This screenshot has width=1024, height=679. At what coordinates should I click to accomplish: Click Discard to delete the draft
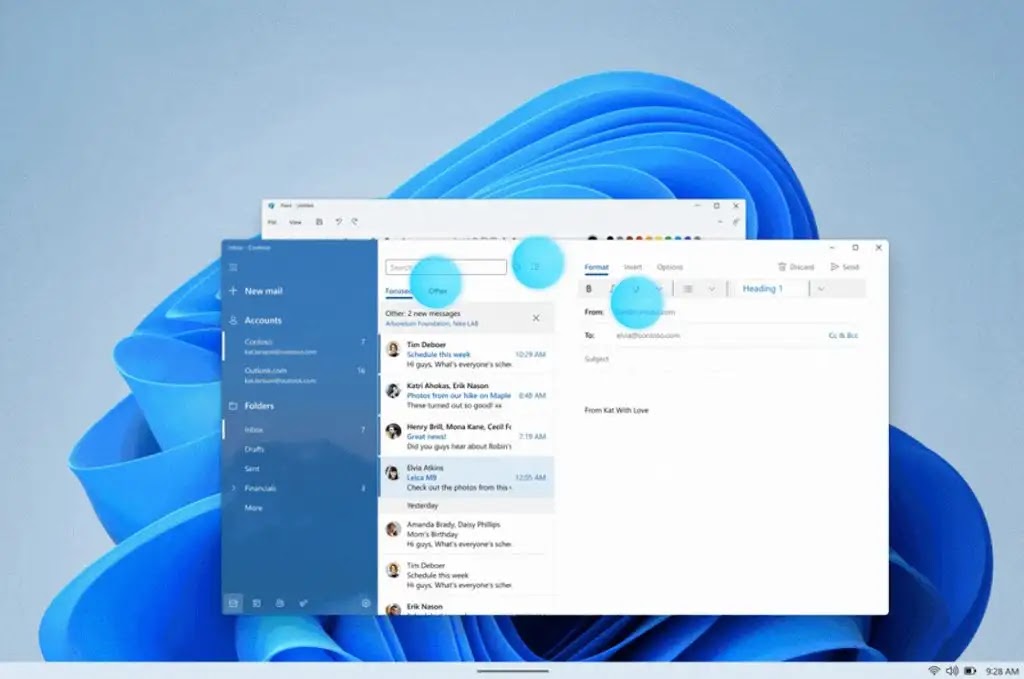(796, 267)
